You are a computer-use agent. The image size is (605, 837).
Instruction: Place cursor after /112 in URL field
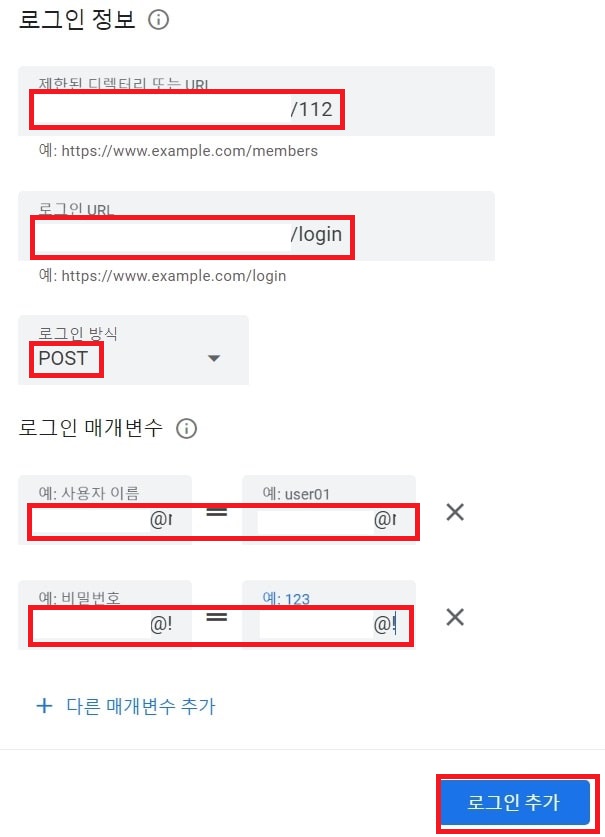point(334,109)
